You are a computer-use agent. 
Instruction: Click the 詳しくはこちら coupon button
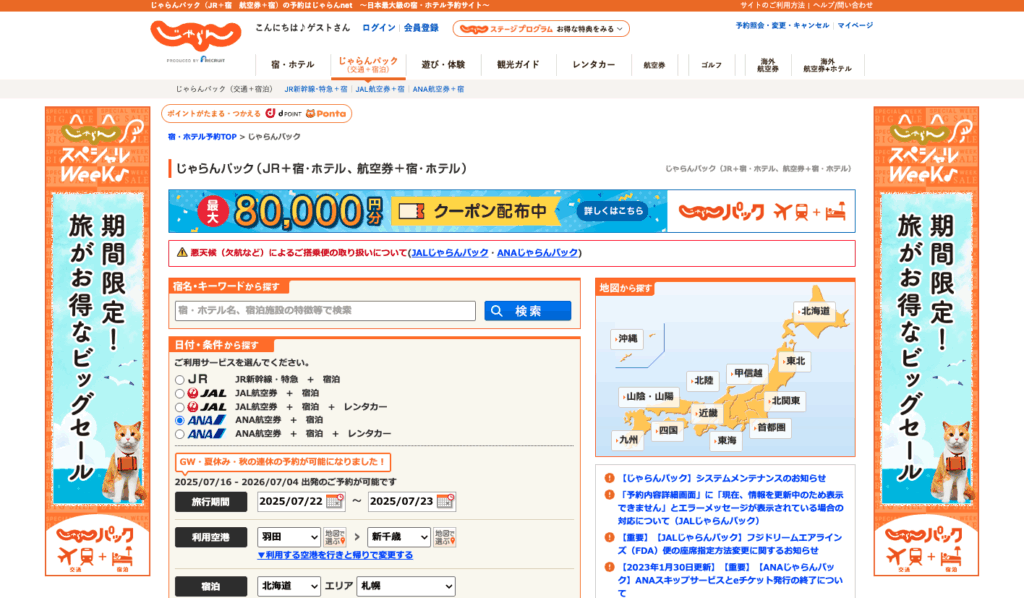pos(613,211)
